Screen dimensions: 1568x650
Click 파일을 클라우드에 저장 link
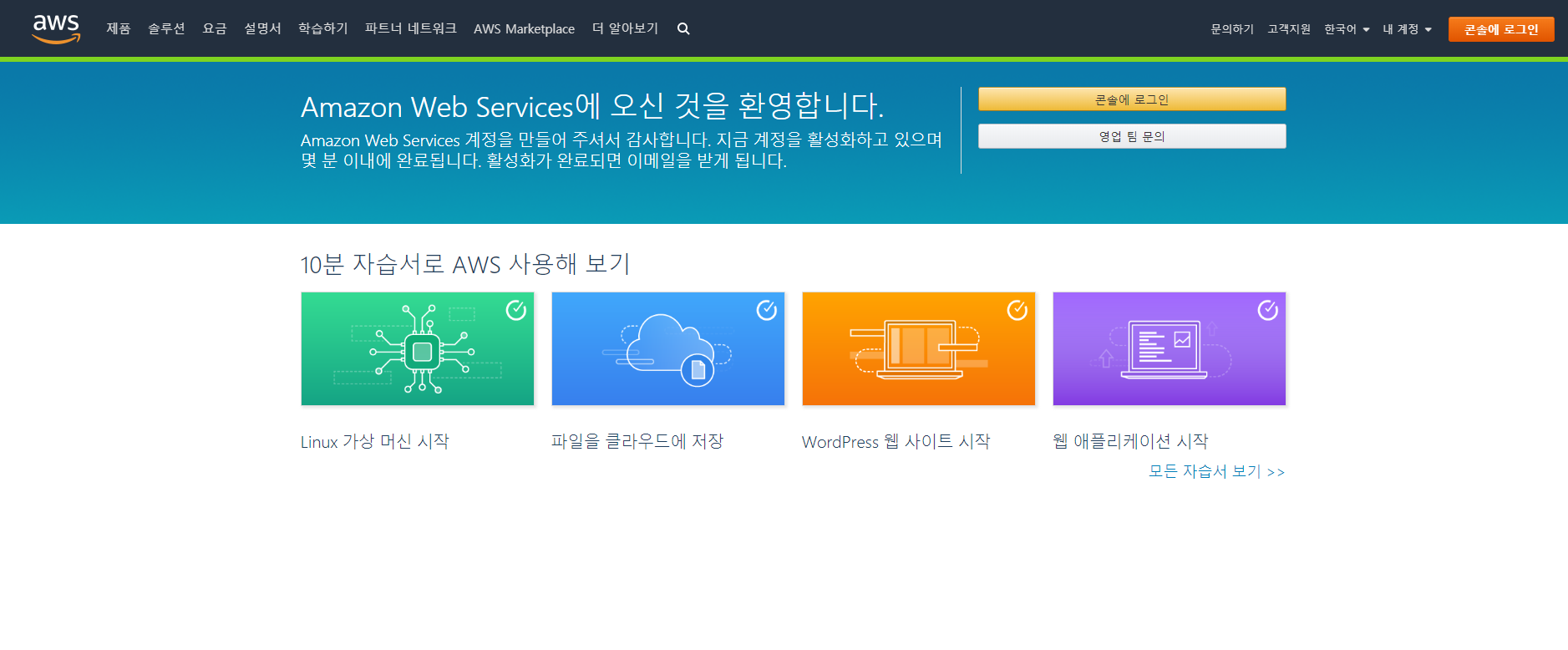[637, 441]
